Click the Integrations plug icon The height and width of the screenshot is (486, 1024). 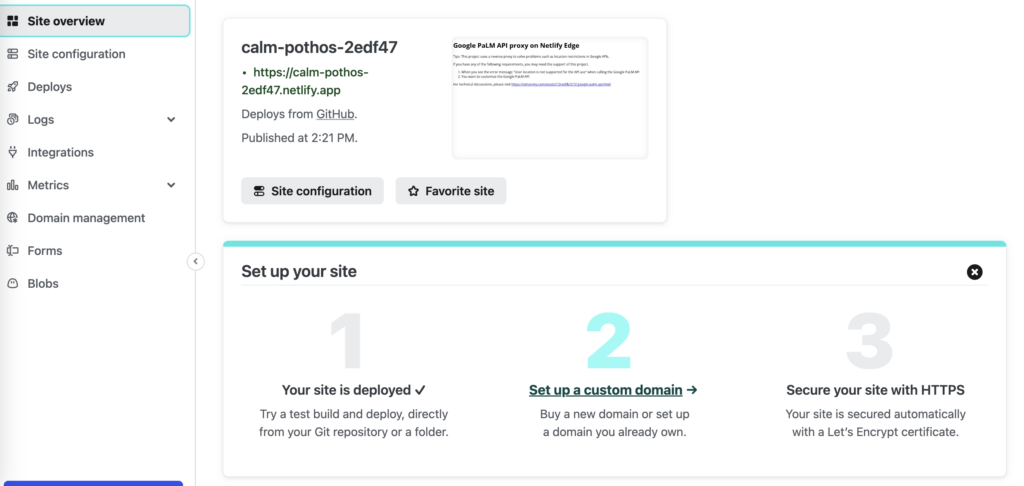pyautogui.click(x=12, y=152)
